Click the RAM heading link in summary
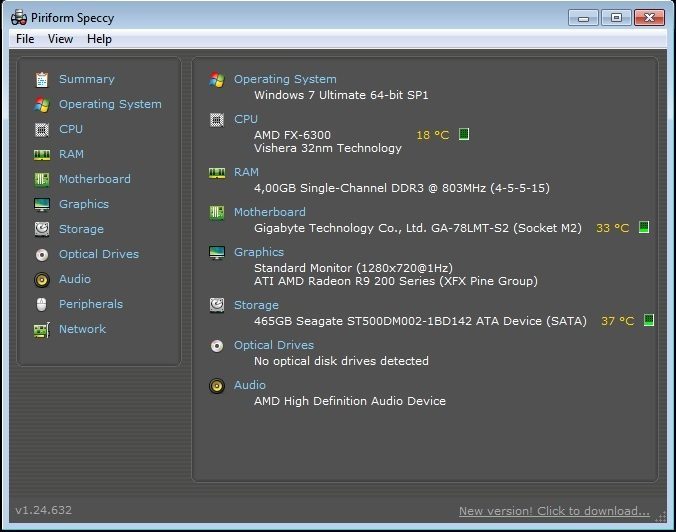 [x=247, y=172]
